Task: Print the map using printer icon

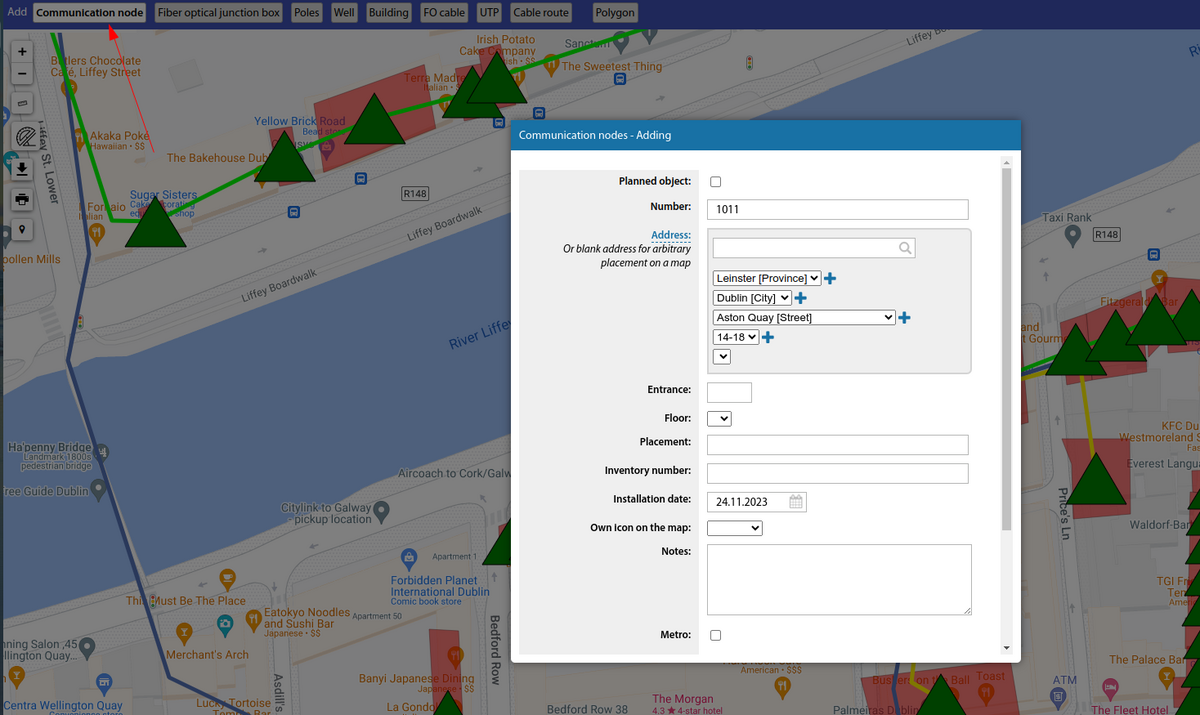Action: click(x=22, y=199)
